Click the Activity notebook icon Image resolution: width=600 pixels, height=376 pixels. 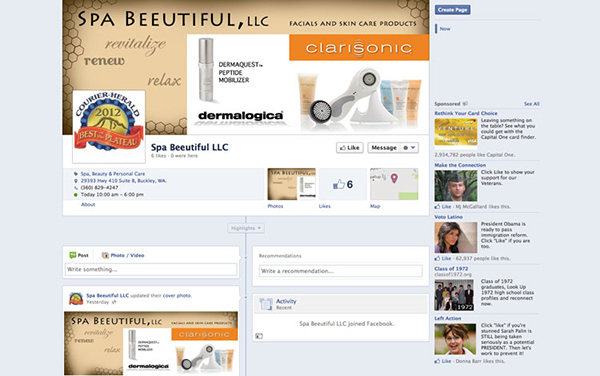coord(266,304)
